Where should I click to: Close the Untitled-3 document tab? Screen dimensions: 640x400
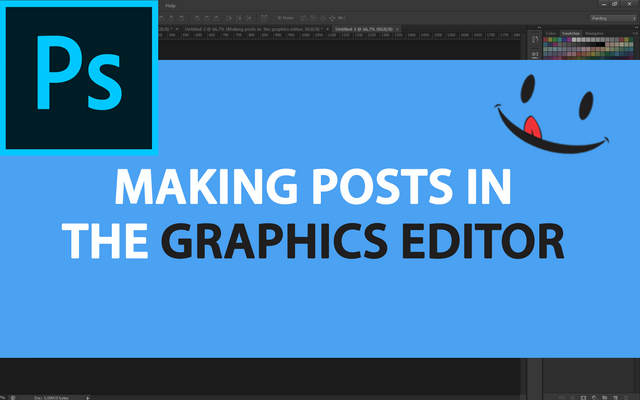[397, 29]
